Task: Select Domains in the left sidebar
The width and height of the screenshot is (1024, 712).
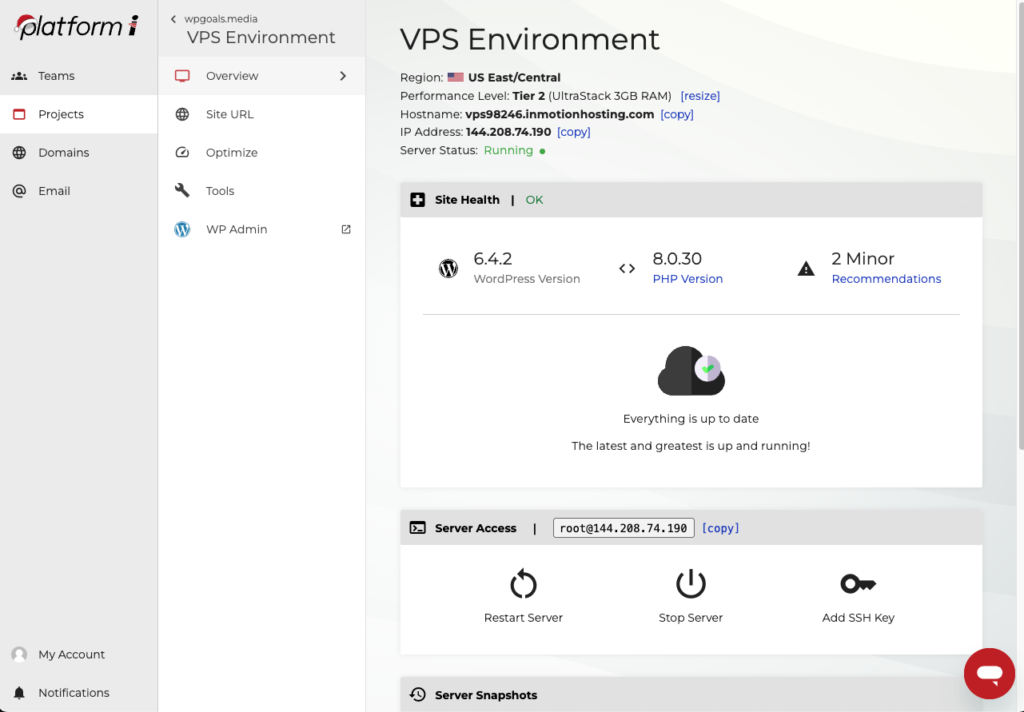Action: coord(63,153)
